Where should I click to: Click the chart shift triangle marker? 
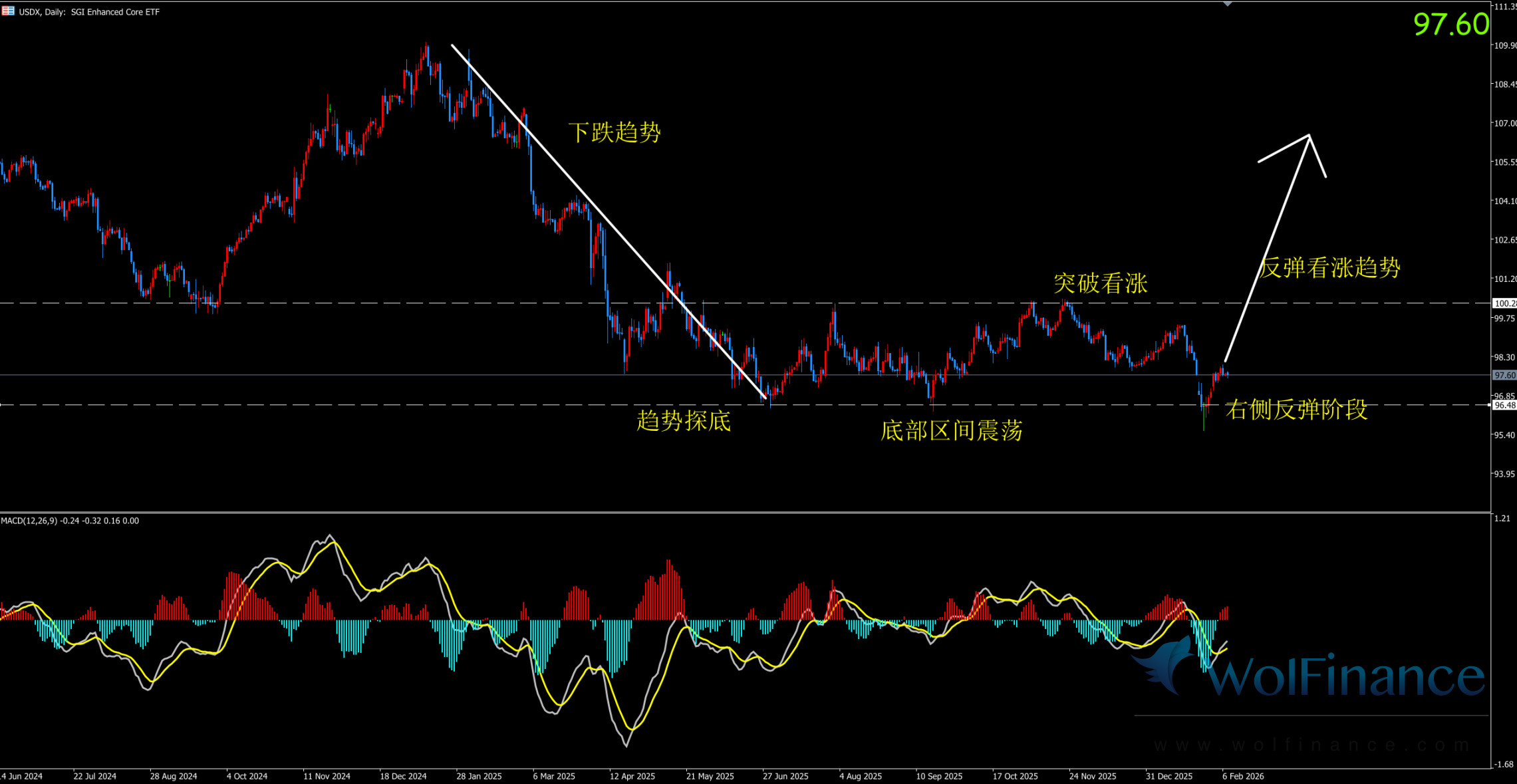click(x=1228, y=4)
